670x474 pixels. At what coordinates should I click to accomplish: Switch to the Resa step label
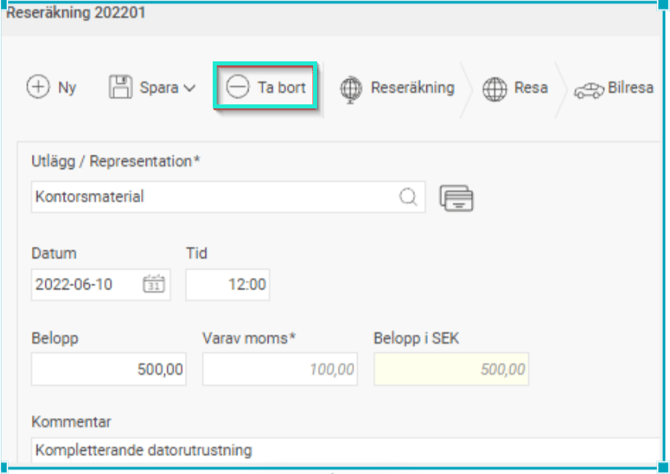(x=530, y=88)
